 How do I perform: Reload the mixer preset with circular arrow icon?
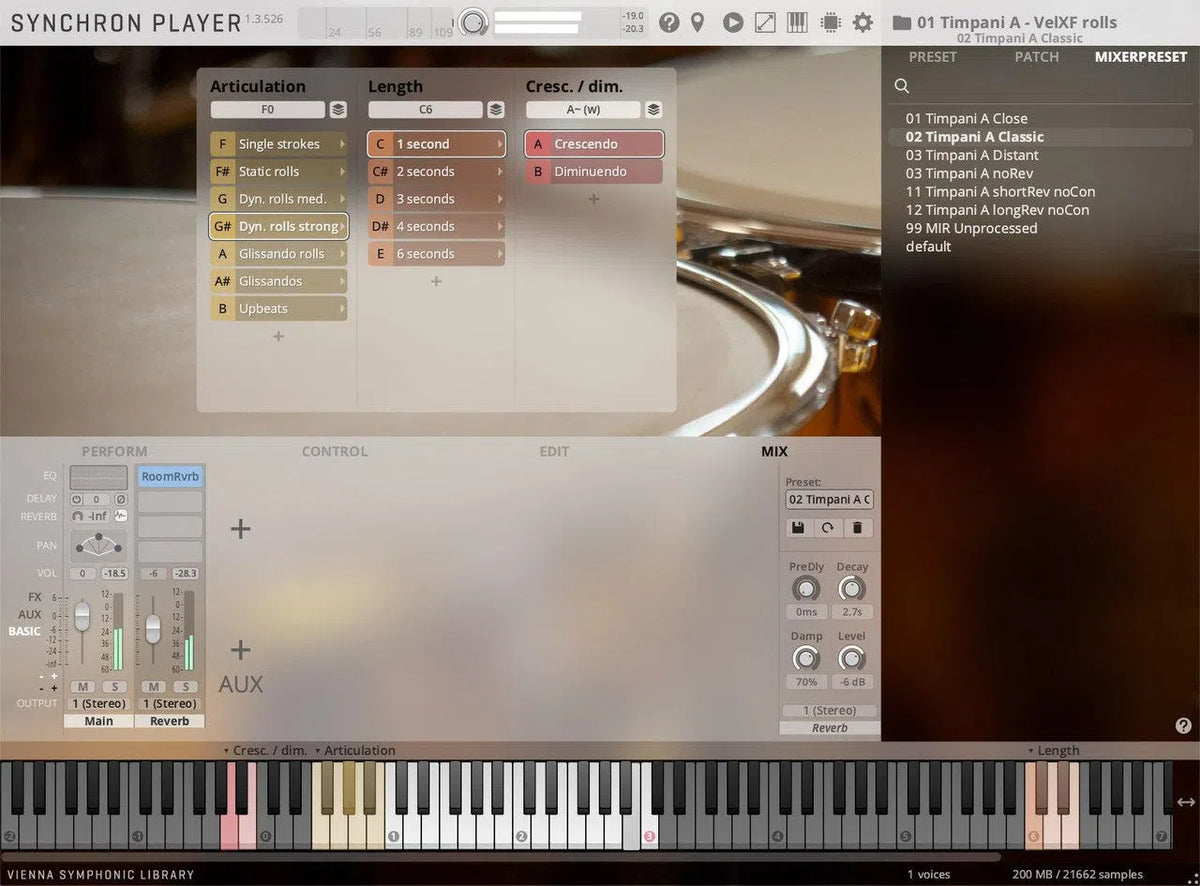pyautogui.click(x=829, y=528)
